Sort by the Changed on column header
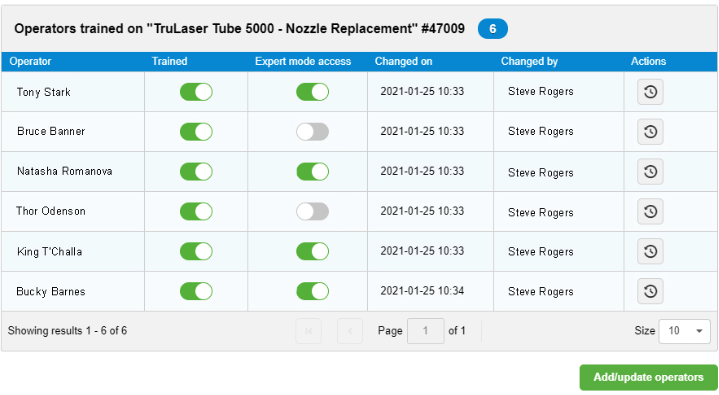The image size is (719, 395). 404,61
